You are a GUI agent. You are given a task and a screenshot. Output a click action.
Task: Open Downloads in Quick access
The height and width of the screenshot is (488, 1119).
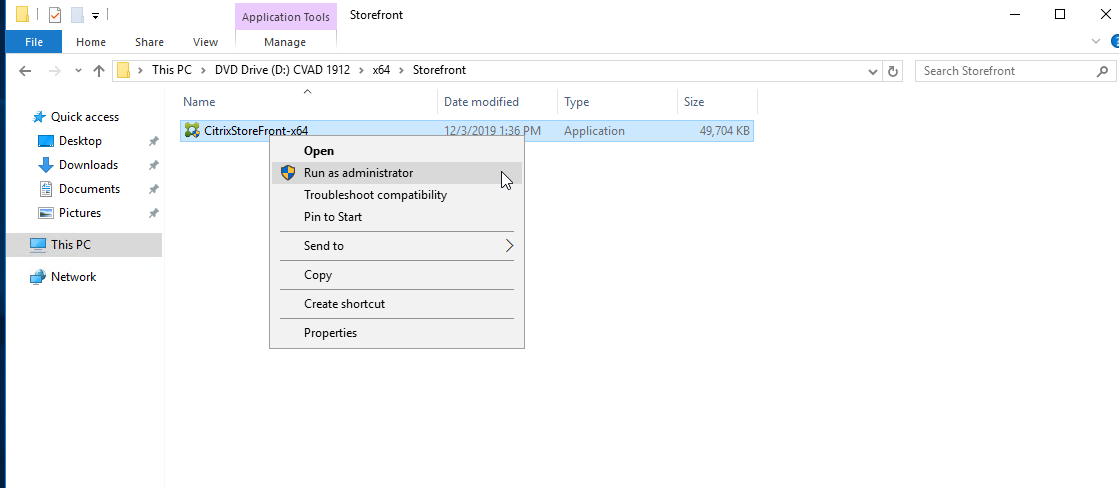88,165
